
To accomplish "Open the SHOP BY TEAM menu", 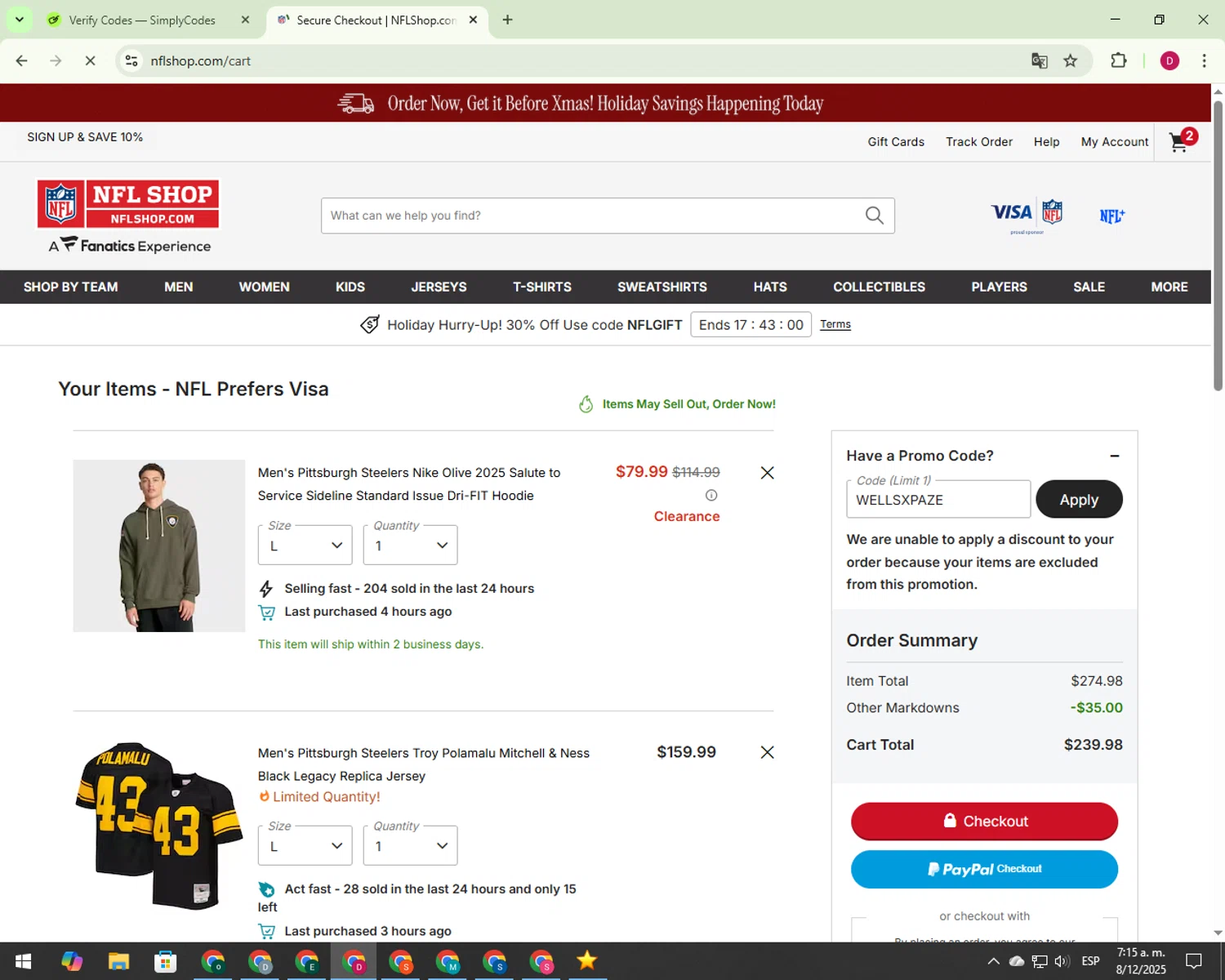I will 71,287.
